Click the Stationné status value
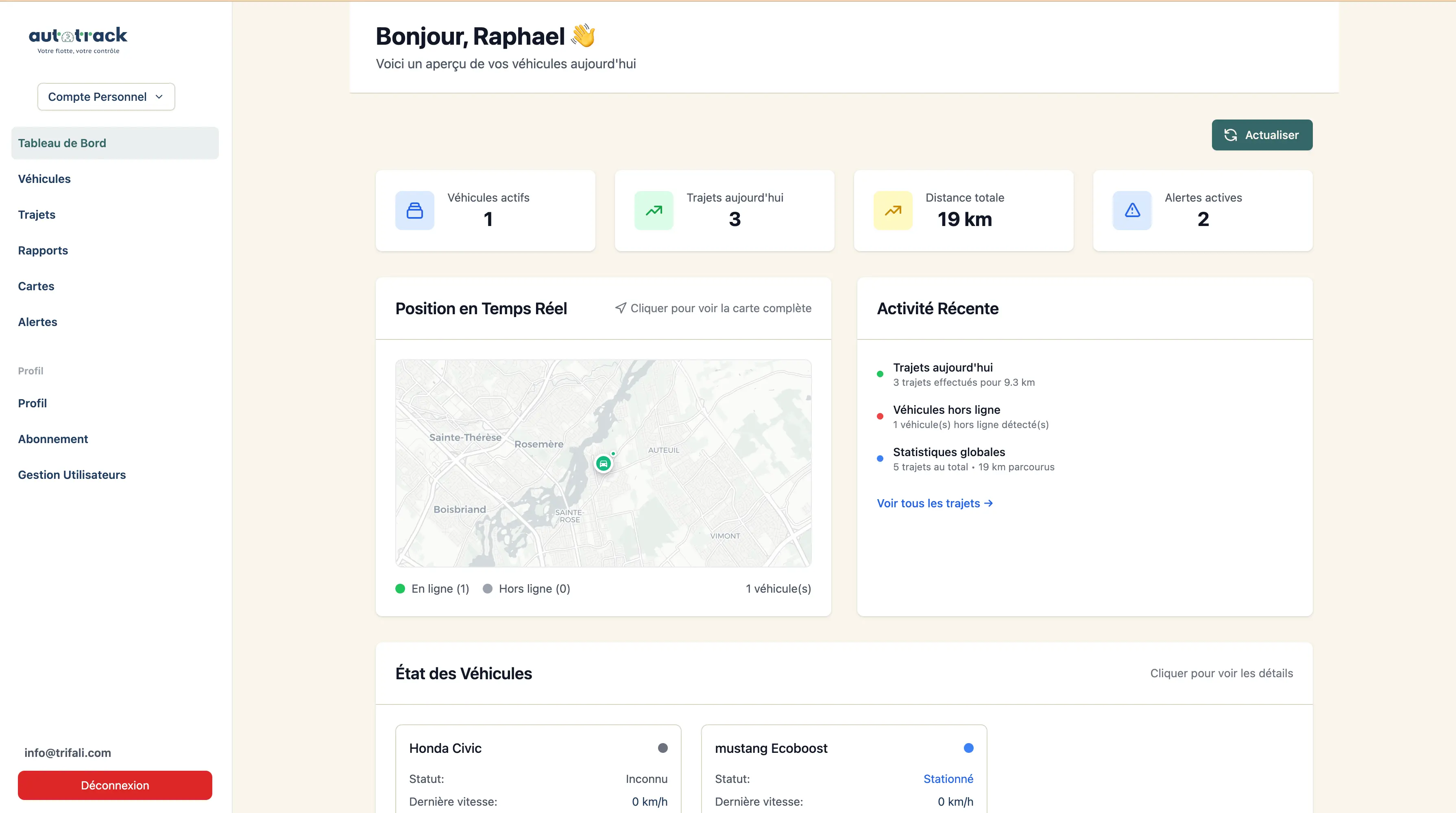1456x813 pixels. (x=948, y=778)
